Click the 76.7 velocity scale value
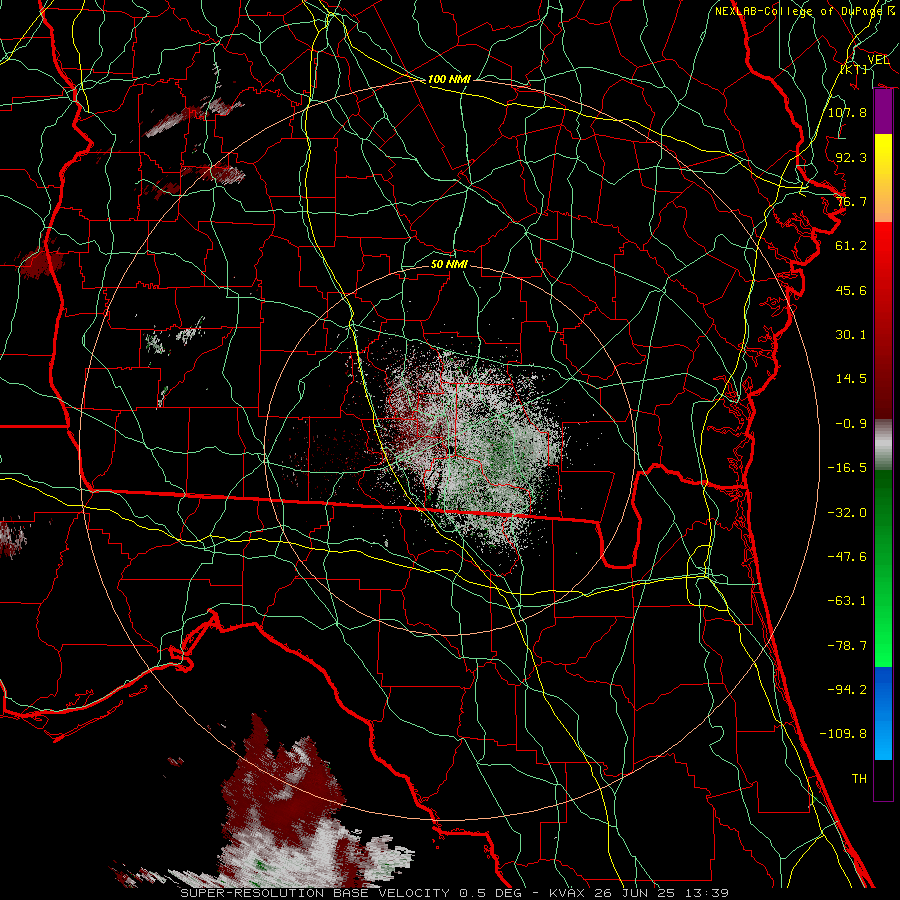The image size is (900, 900). point(851,201)
